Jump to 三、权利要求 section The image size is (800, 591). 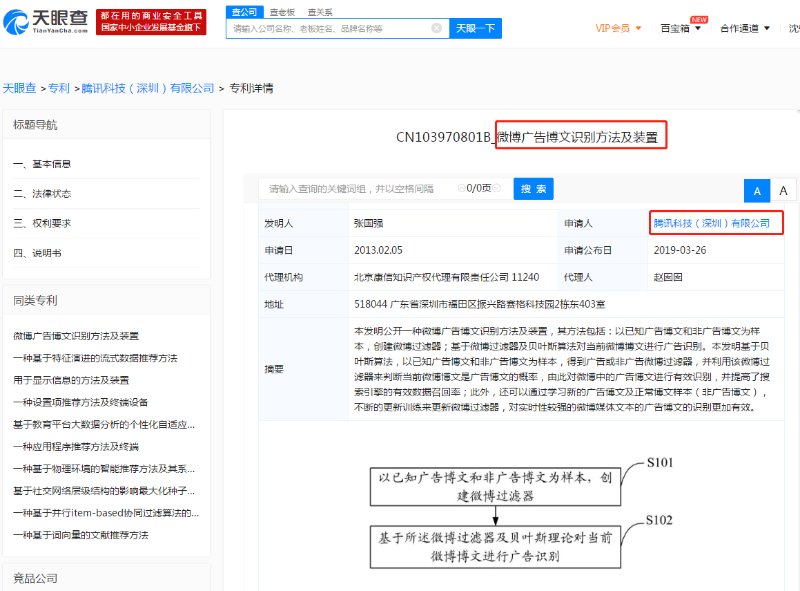pyautogui.click(x=42, y=223)
